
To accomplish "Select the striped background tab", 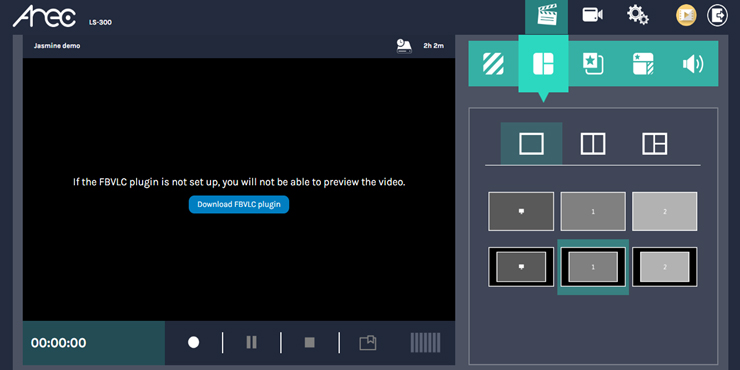I will pos(493,64).
